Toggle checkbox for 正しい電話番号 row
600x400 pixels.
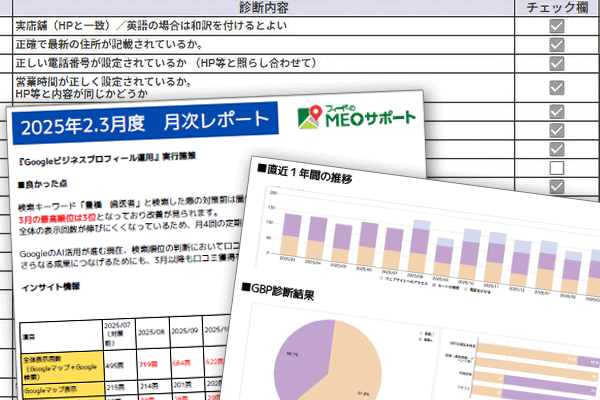click(557, 64)
